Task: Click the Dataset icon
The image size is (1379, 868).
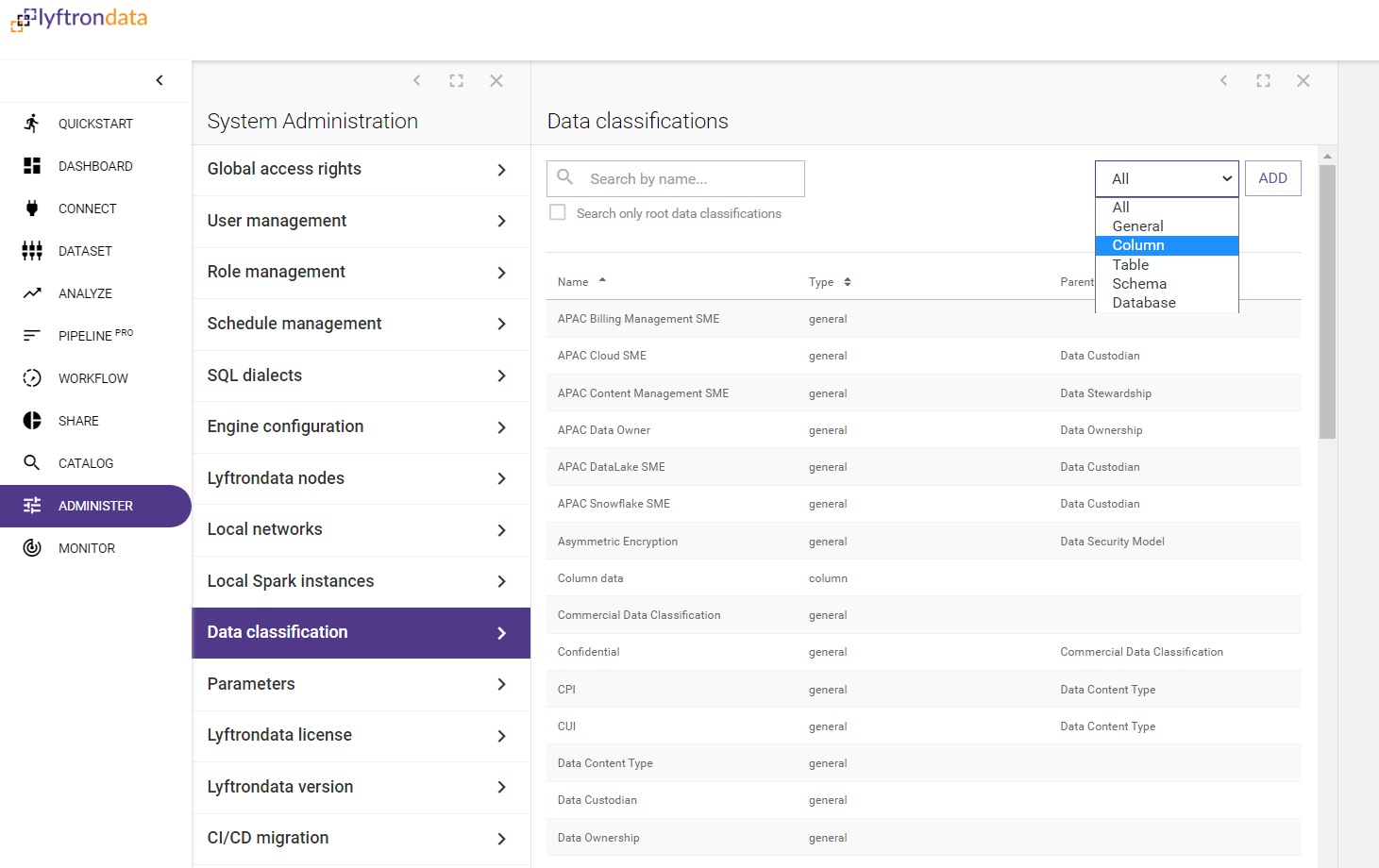Action: pyautogui.click(x=32, y=251)
